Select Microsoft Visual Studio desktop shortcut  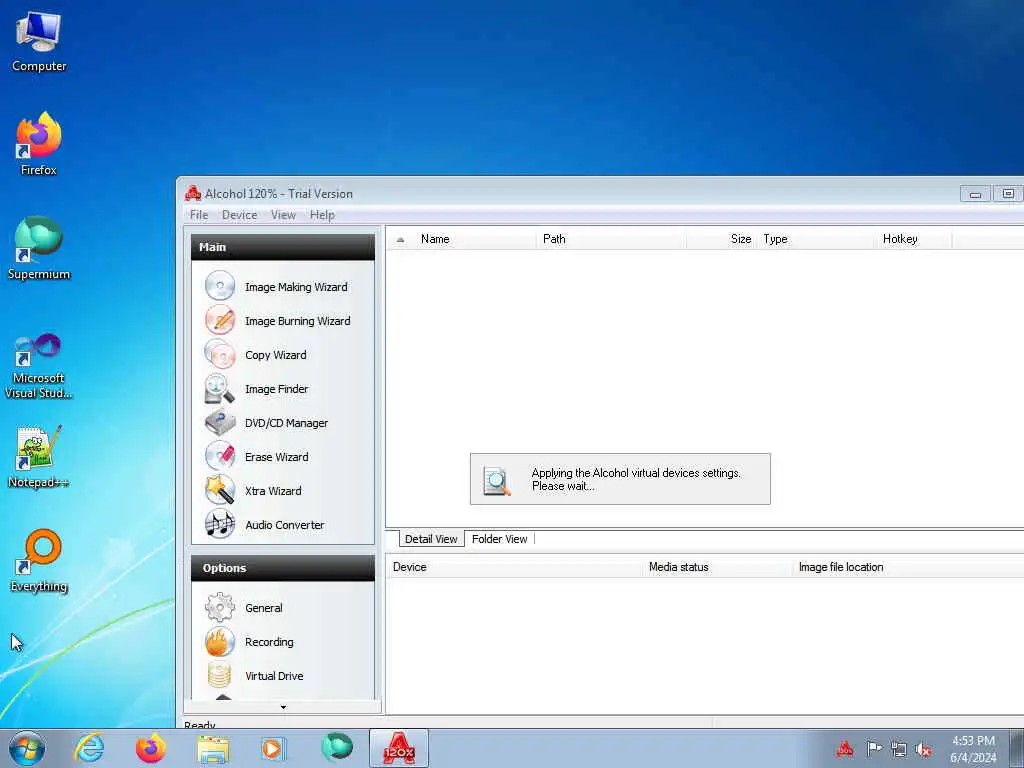(39, 366)
